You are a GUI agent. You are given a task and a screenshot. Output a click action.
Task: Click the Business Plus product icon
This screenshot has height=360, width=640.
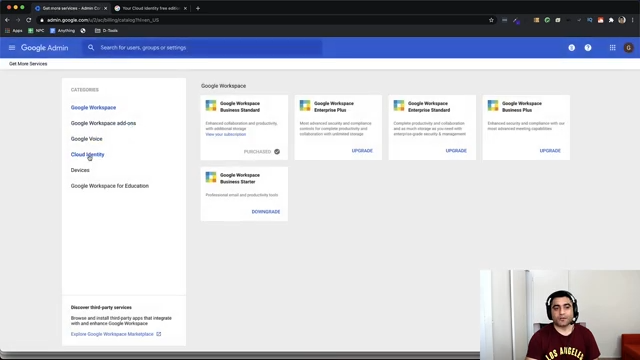tap(493, 106)
